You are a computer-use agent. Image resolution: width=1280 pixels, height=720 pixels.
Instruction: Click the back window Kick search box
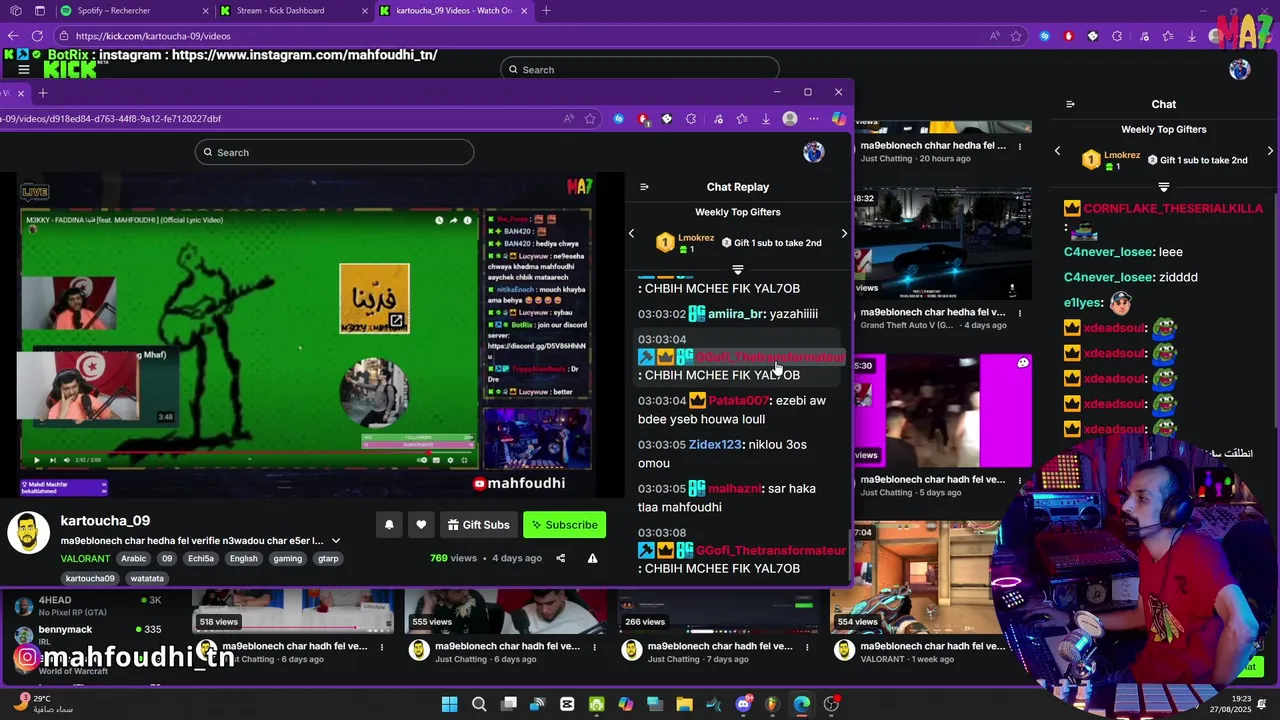click(x=640, y=70)
